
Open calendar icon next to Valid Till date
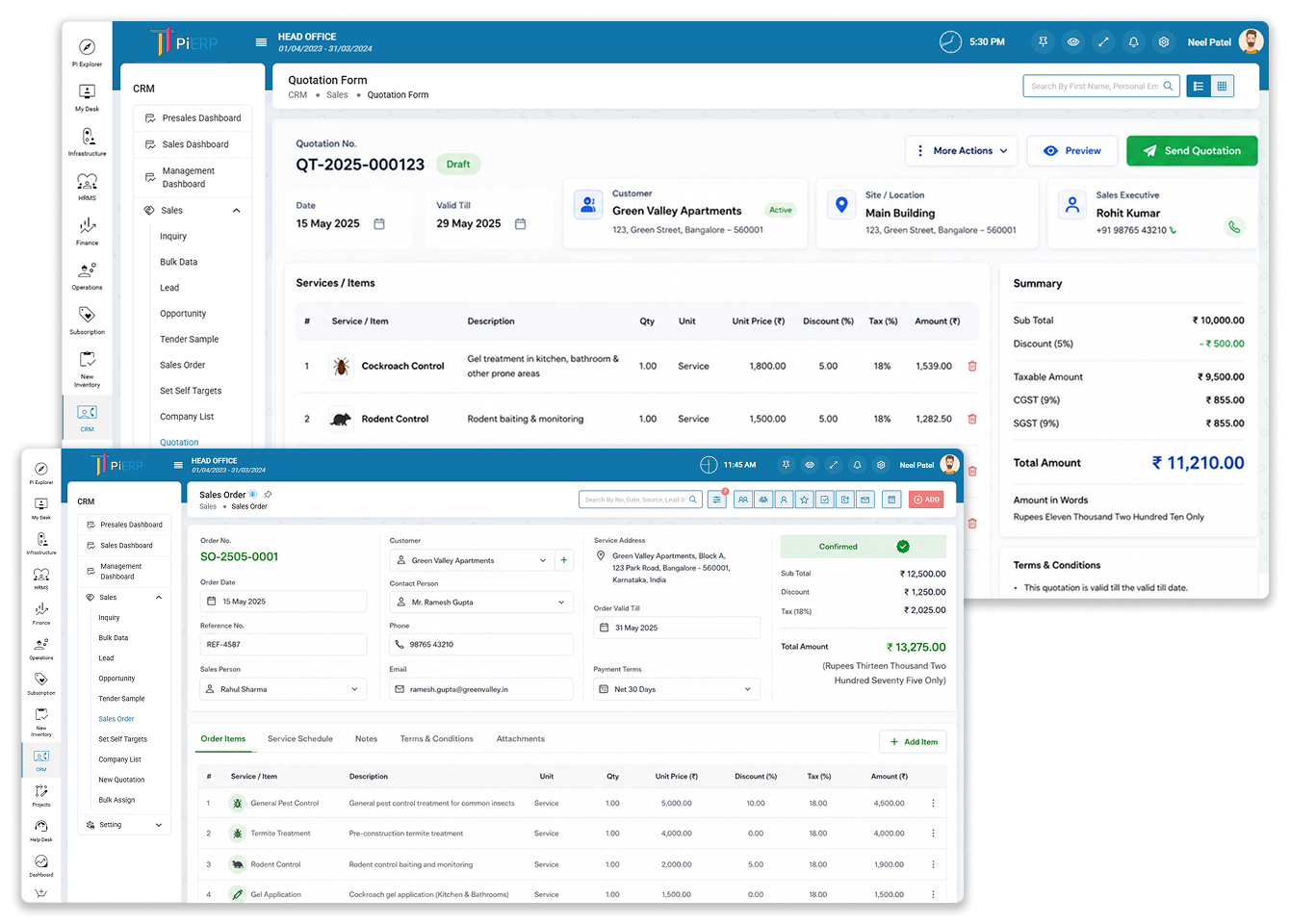click(521, 223)
